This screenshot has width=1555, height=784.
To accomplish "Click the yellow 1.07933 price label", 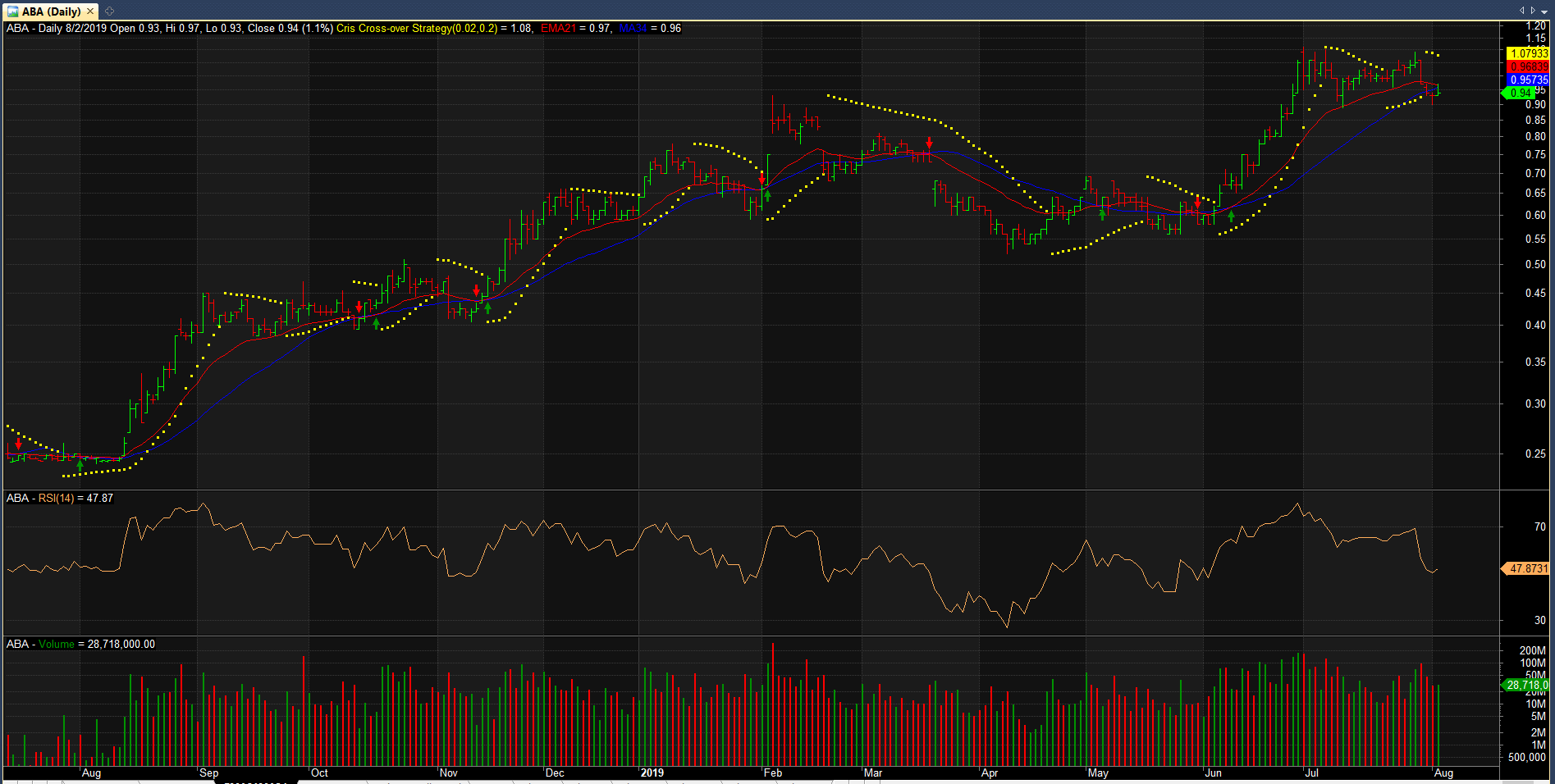I will pyautogui.click(x=1528, y=53).
